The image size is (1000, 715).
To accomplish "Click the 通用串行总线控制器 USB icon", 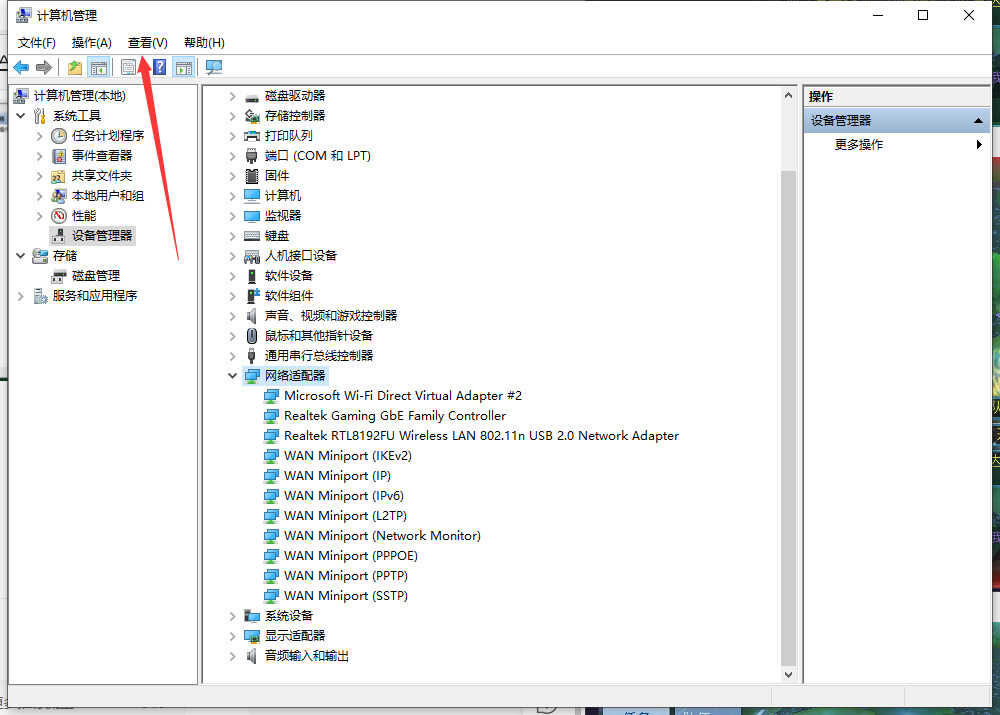I will pyautogui.click(x=252, y=356).
